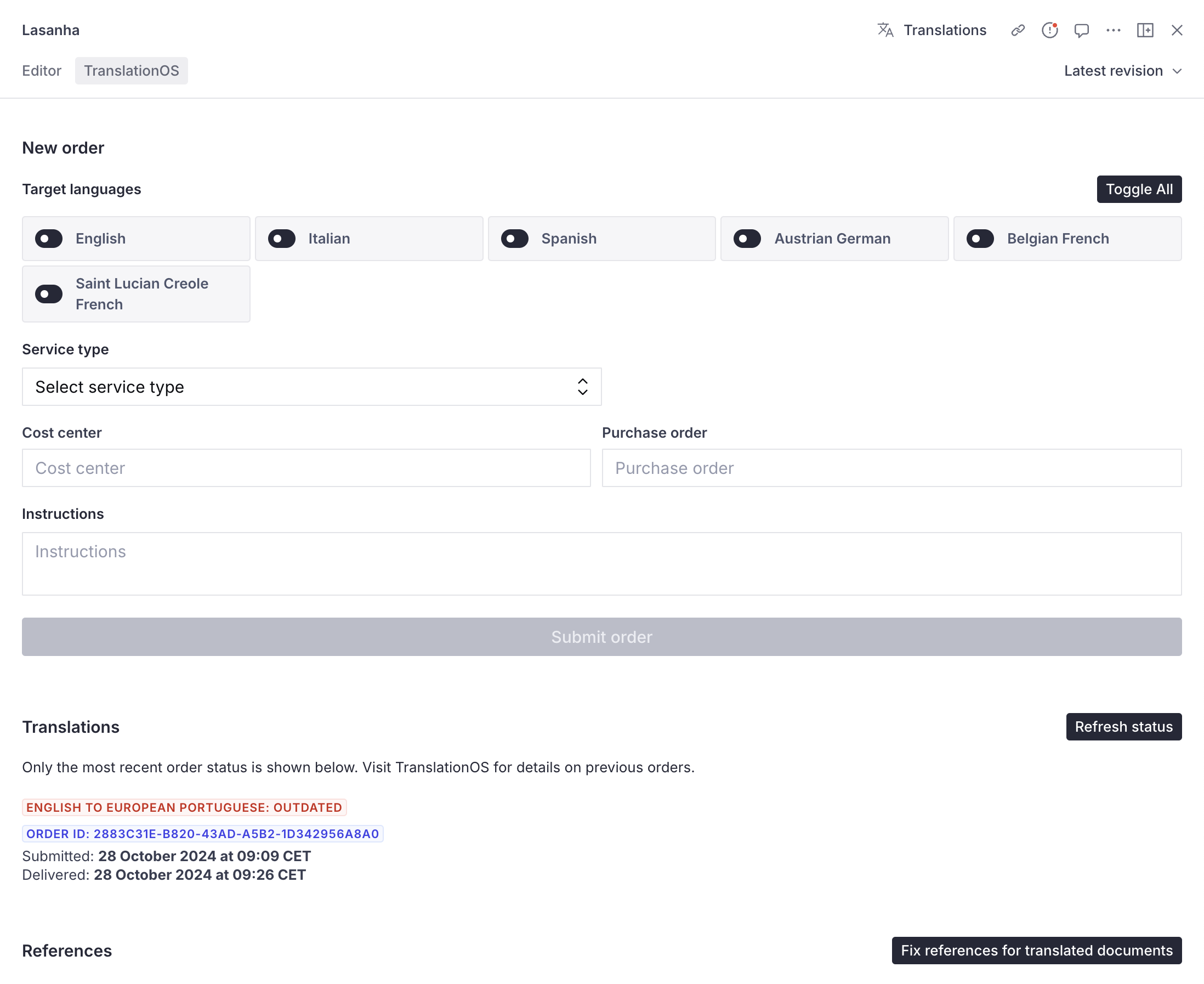Click Fix references for translated documents
Screen dimensions: 1204x984
pyautogui.click(x=1036, y=951)
